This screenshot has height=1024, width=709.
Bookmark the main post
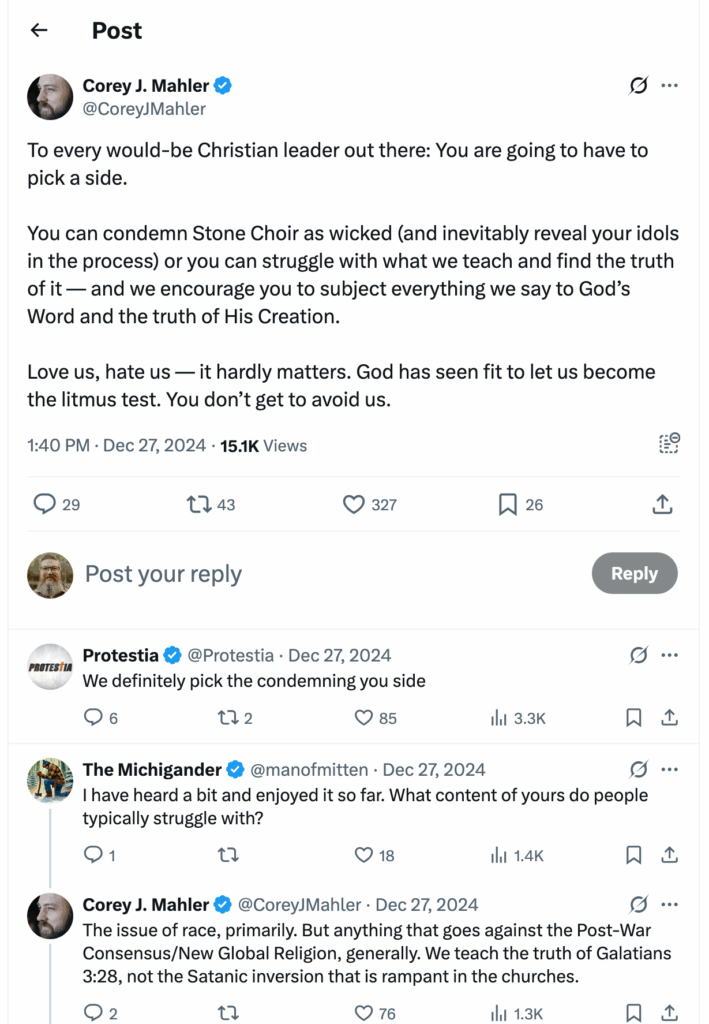[x=509, y=505]
